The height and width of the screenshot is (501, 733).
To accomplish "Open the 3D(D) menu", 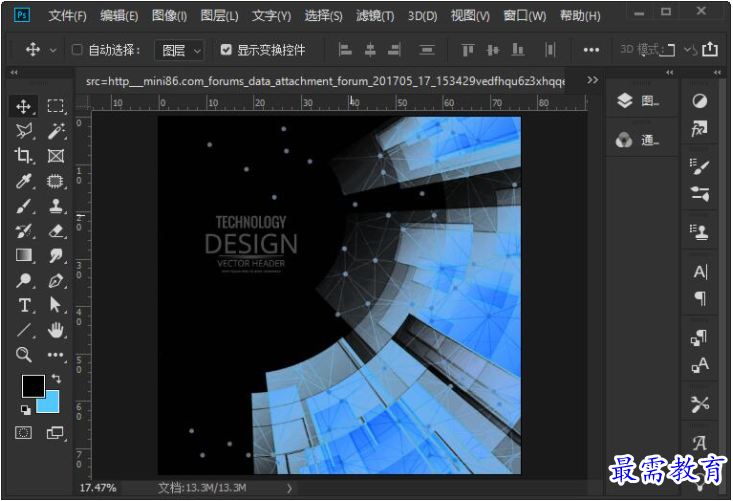I will pos(422,16).
